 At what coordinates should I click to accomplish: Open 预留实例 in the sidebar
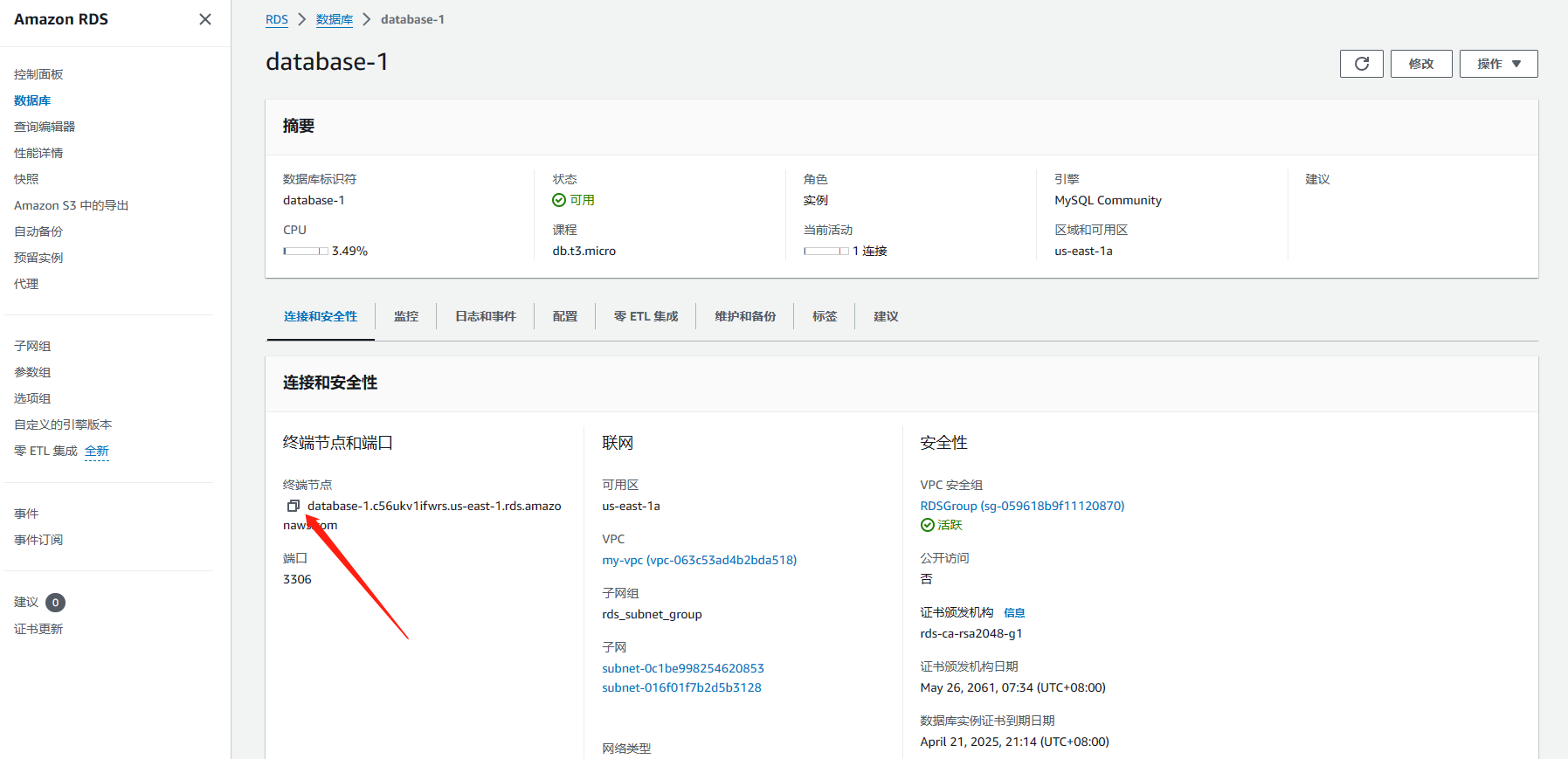point(38,258)
